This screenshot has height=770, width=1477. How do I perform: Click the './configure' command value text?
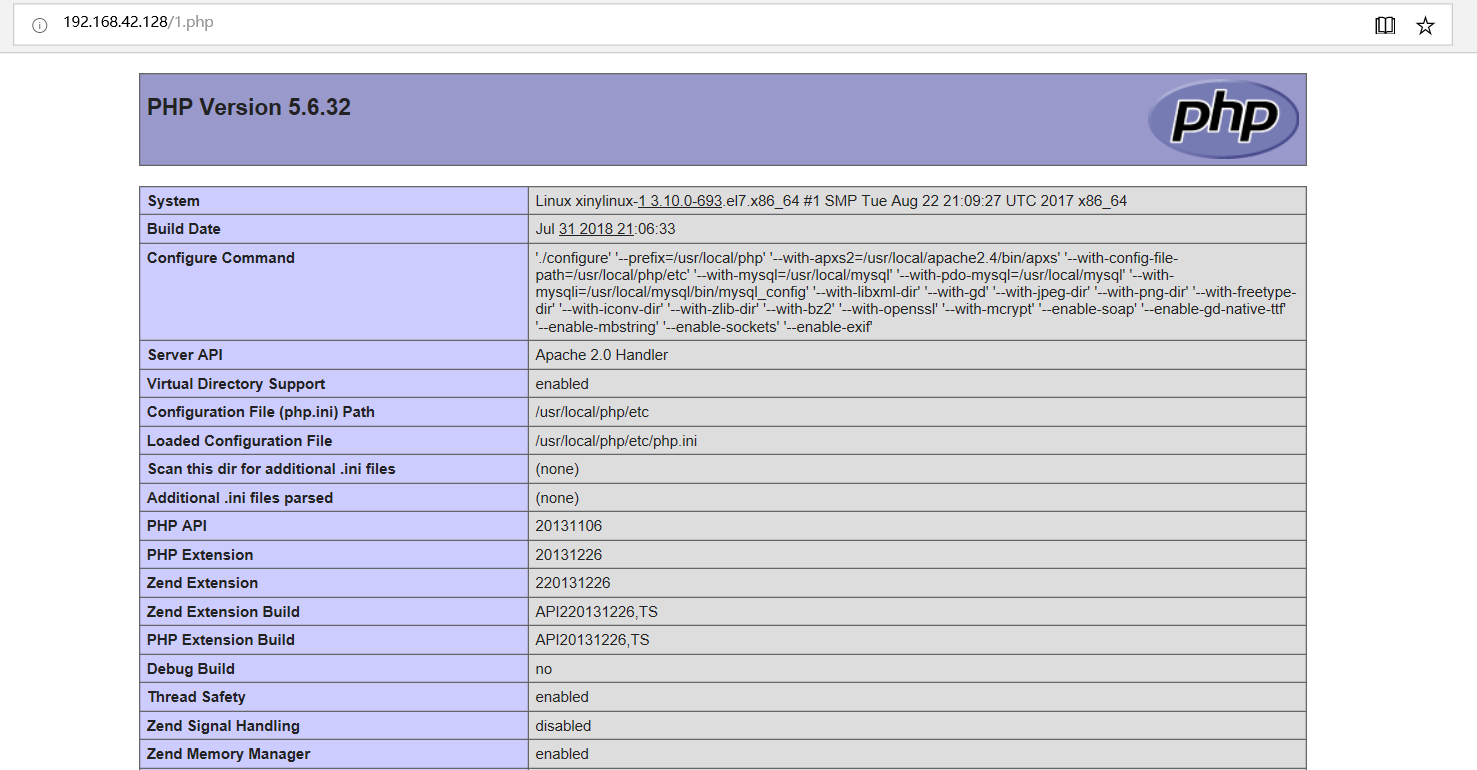point(915,292)
